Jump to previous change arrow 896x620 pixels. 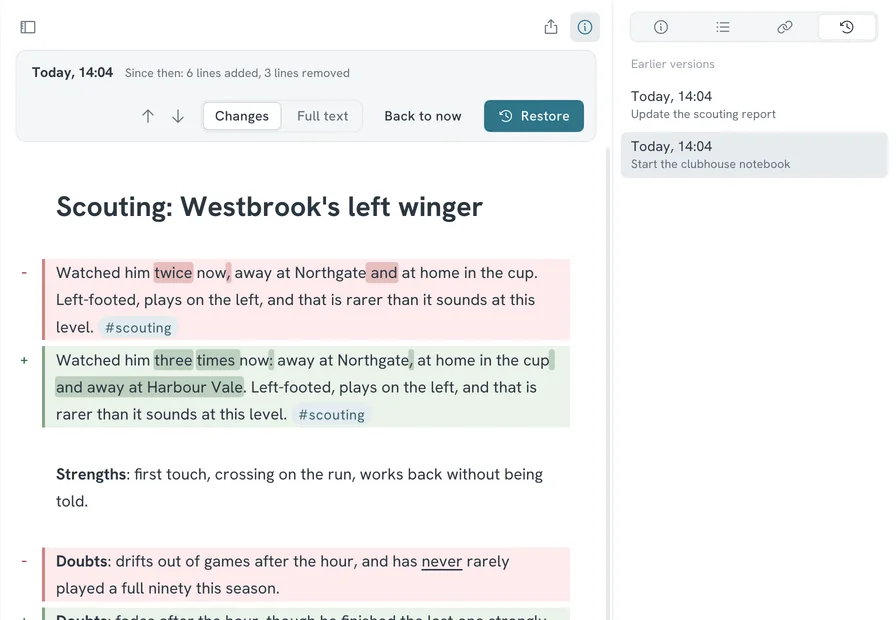pos(148,116)
